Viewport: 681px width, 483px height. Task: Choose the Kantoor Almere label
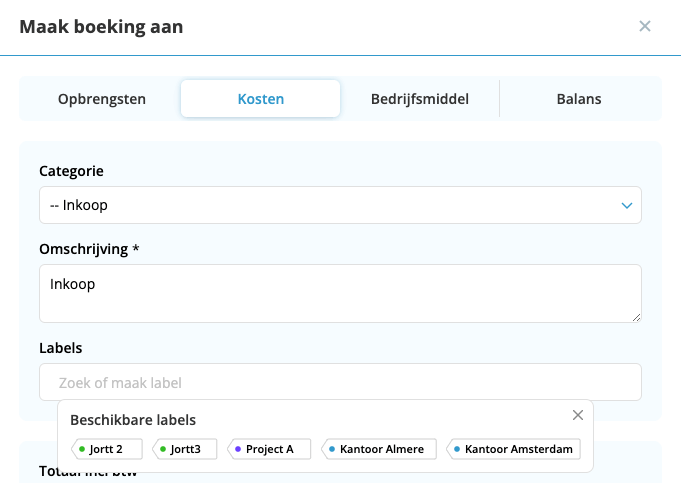pos(379,449)
